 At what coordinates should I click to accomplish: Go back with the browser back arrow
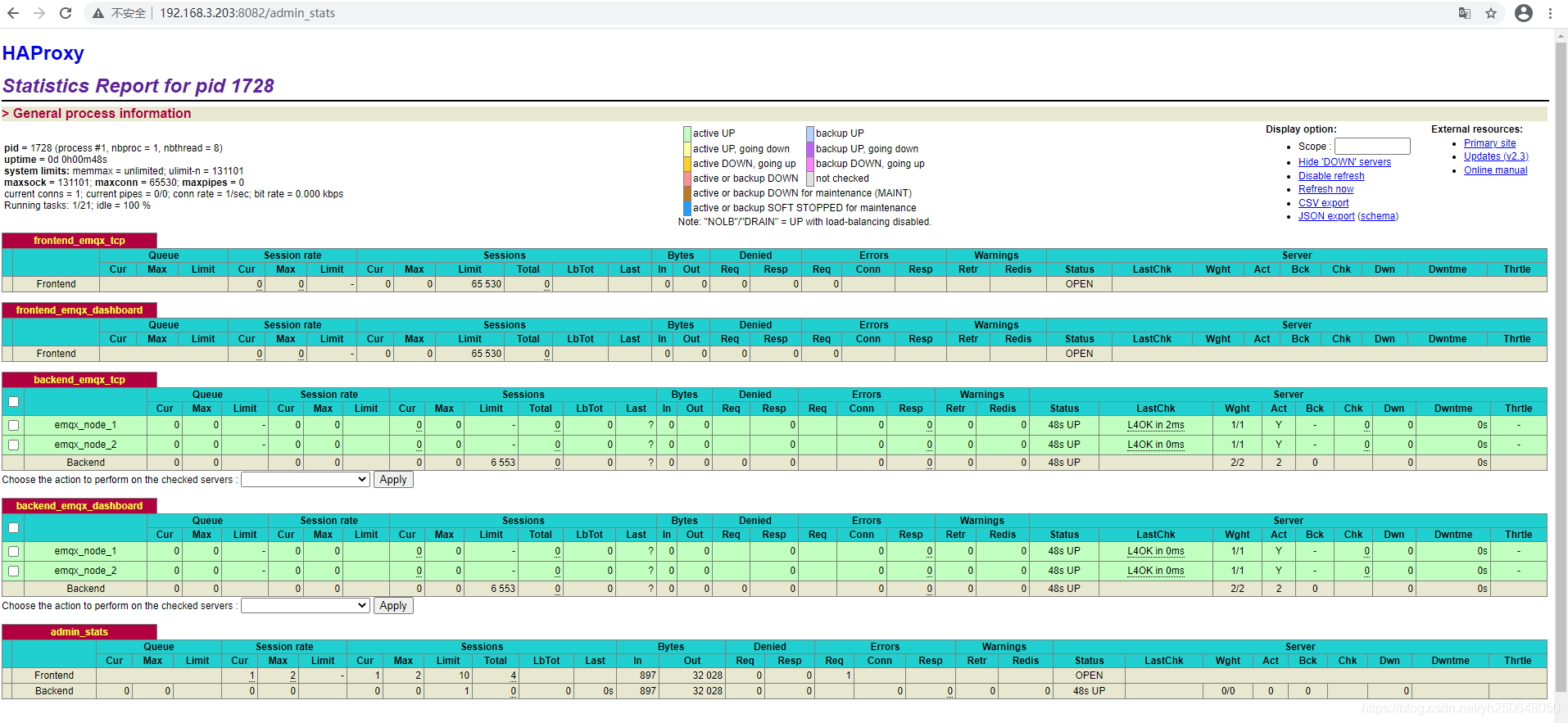(13, 13)
